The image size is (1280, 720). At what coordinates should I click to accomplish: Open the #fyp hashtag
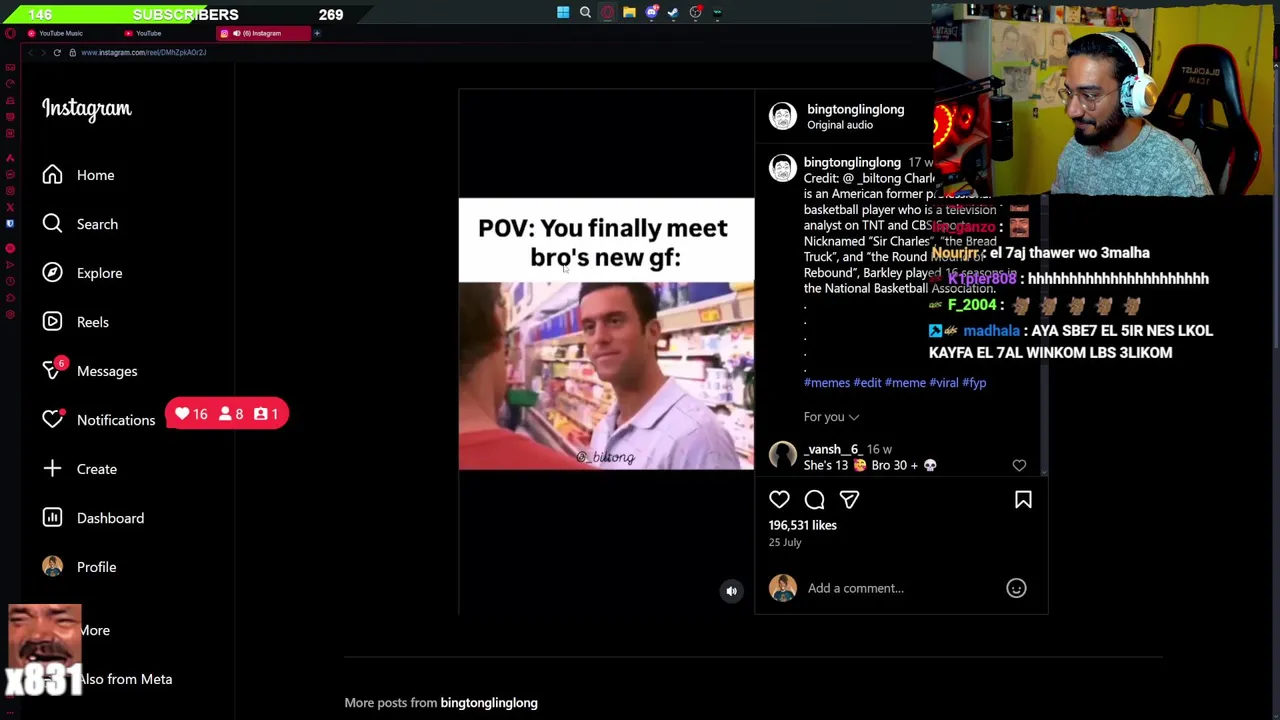tap(974, 382)
